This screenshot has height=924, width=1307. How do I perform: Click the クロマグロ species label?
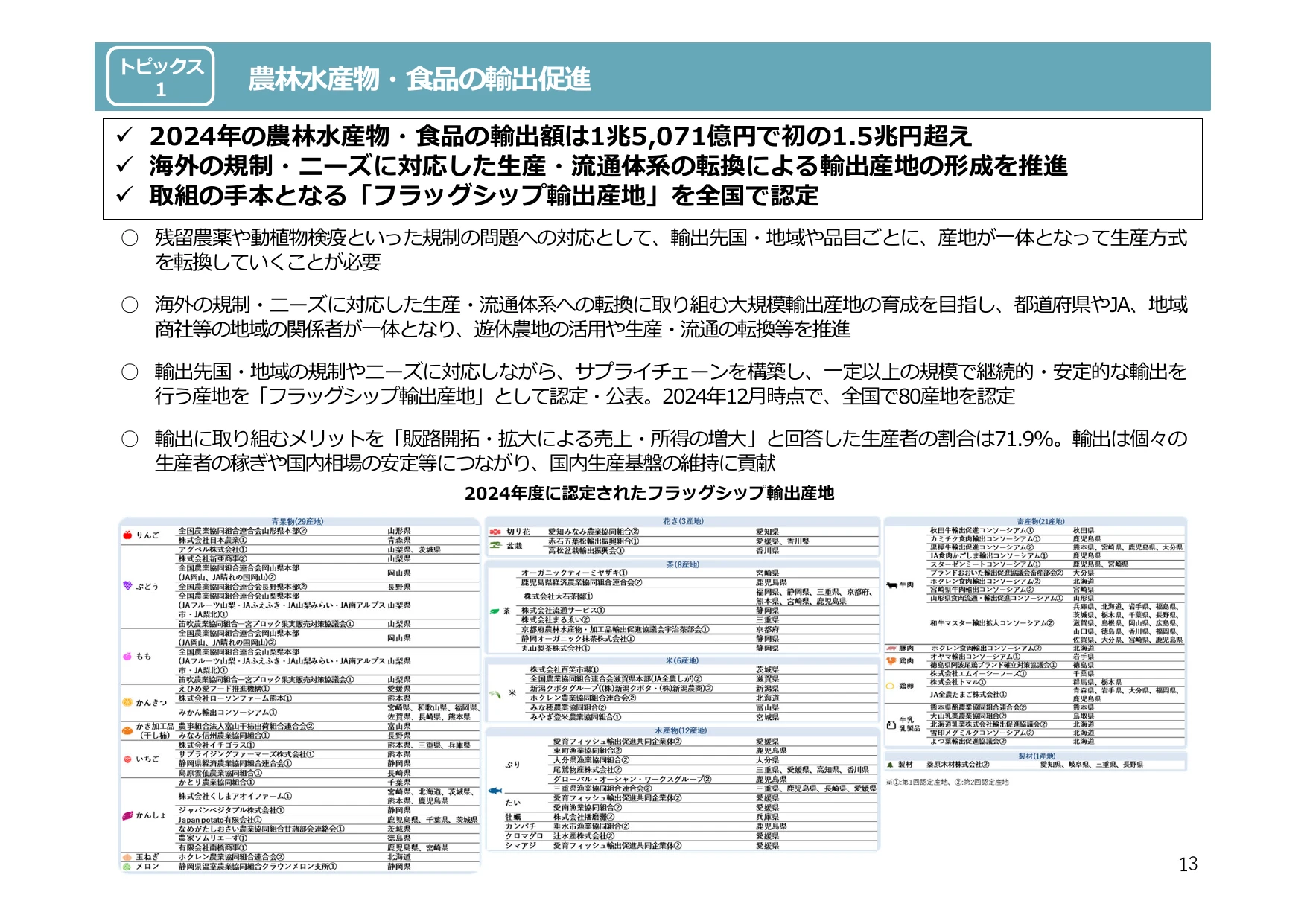524,836
